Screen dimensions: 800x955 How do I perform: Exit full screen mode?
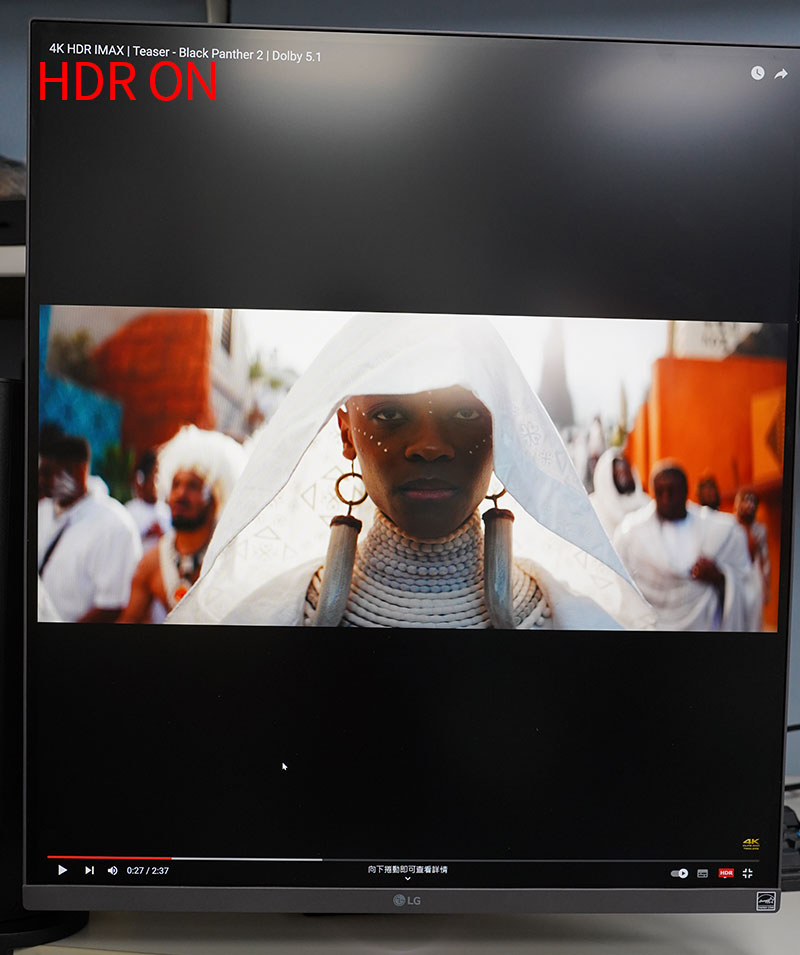click(x=747, y=873)
